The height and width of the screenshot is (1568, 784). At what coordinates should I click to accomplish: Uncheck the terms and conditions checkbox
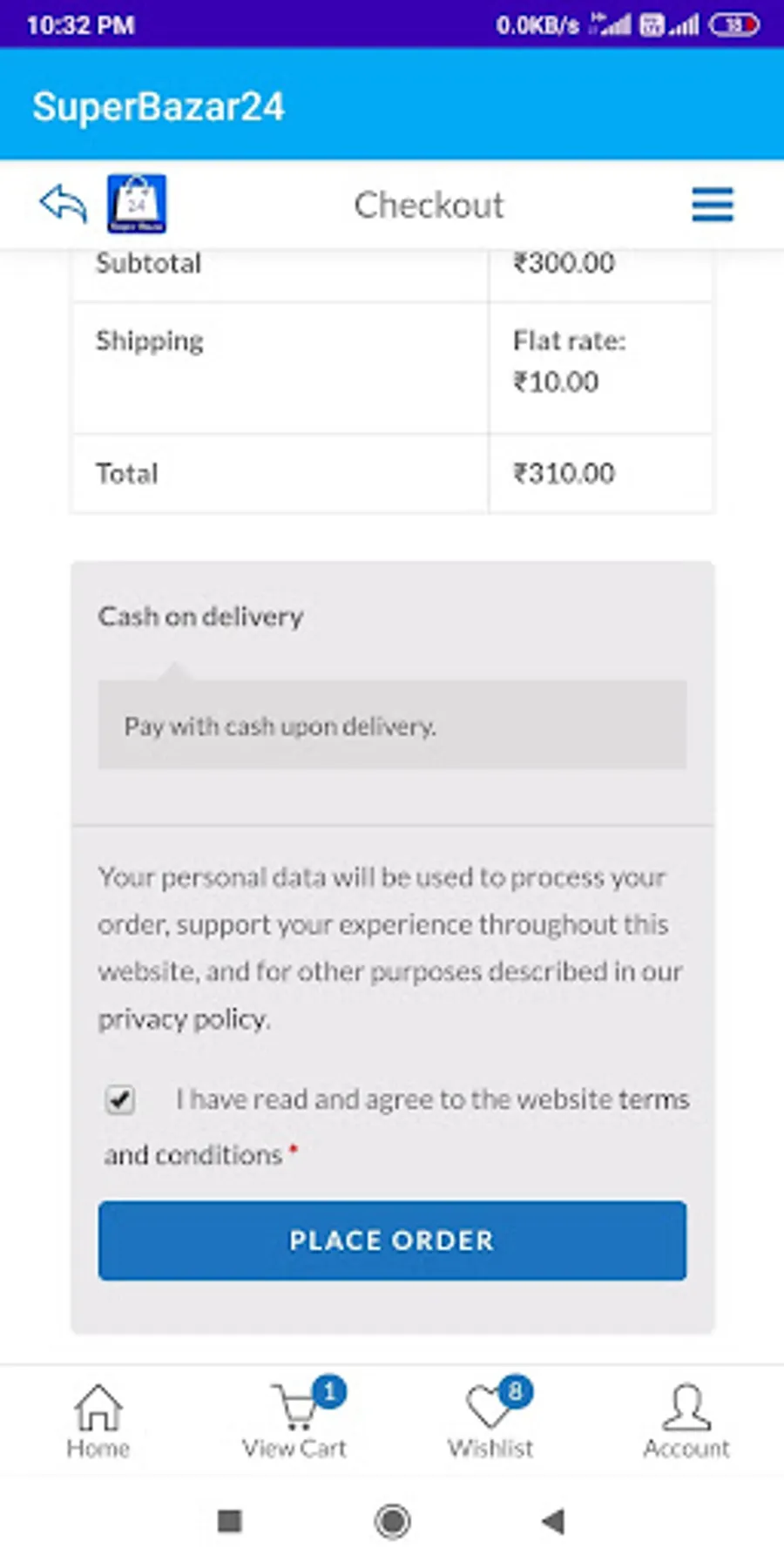pos(120,1099)
